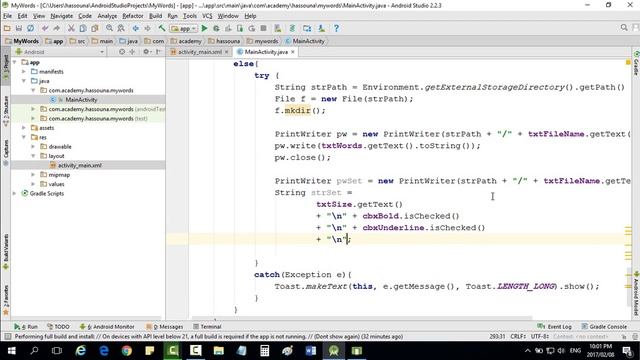Screen dimensions: 640x360
Task: Click the Replace icon in toolbar
Action: pyautogui.click(x=121, y=28)
